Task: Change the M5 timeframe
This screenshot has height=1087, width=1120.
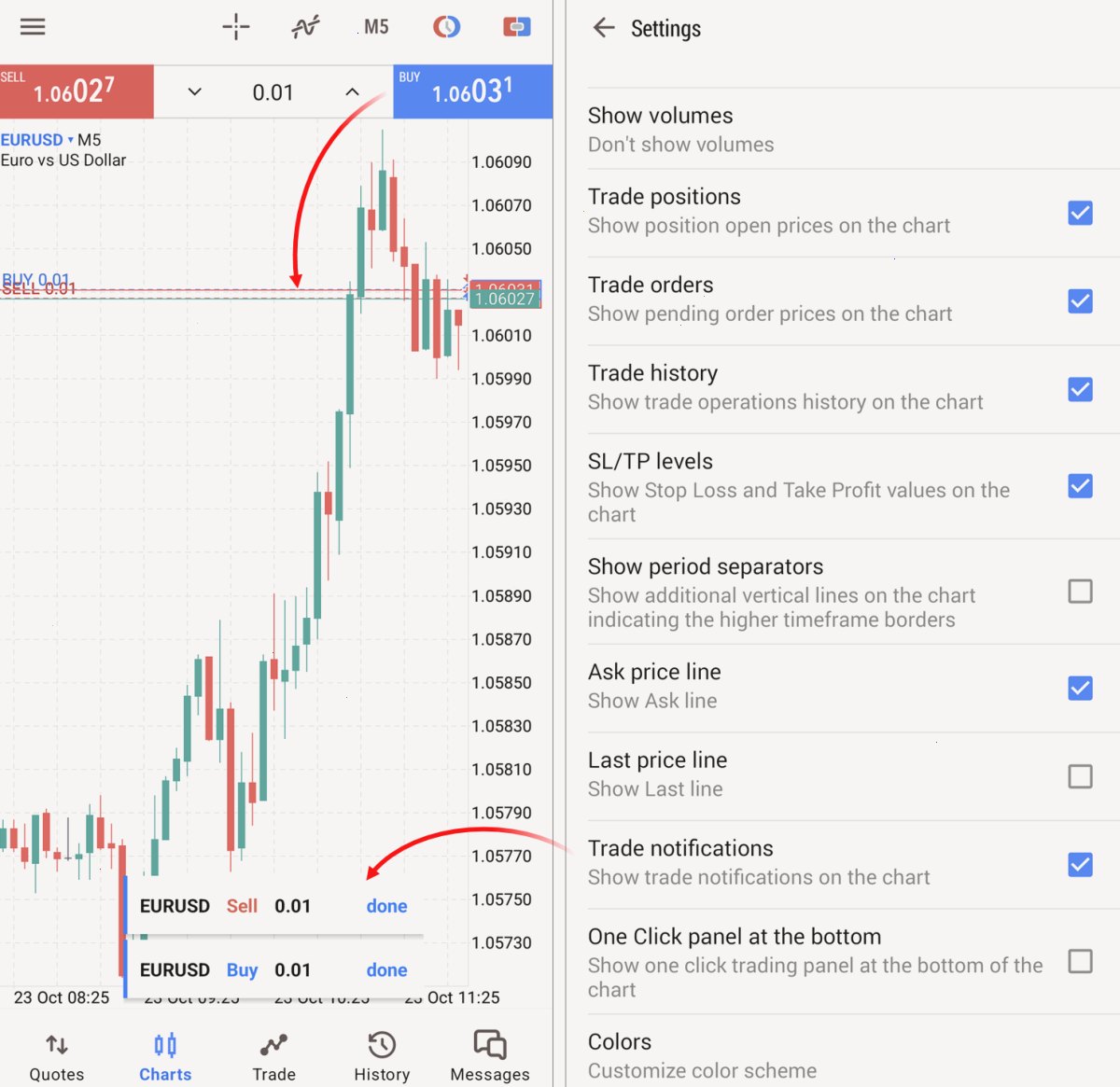Action: point(376,27)
